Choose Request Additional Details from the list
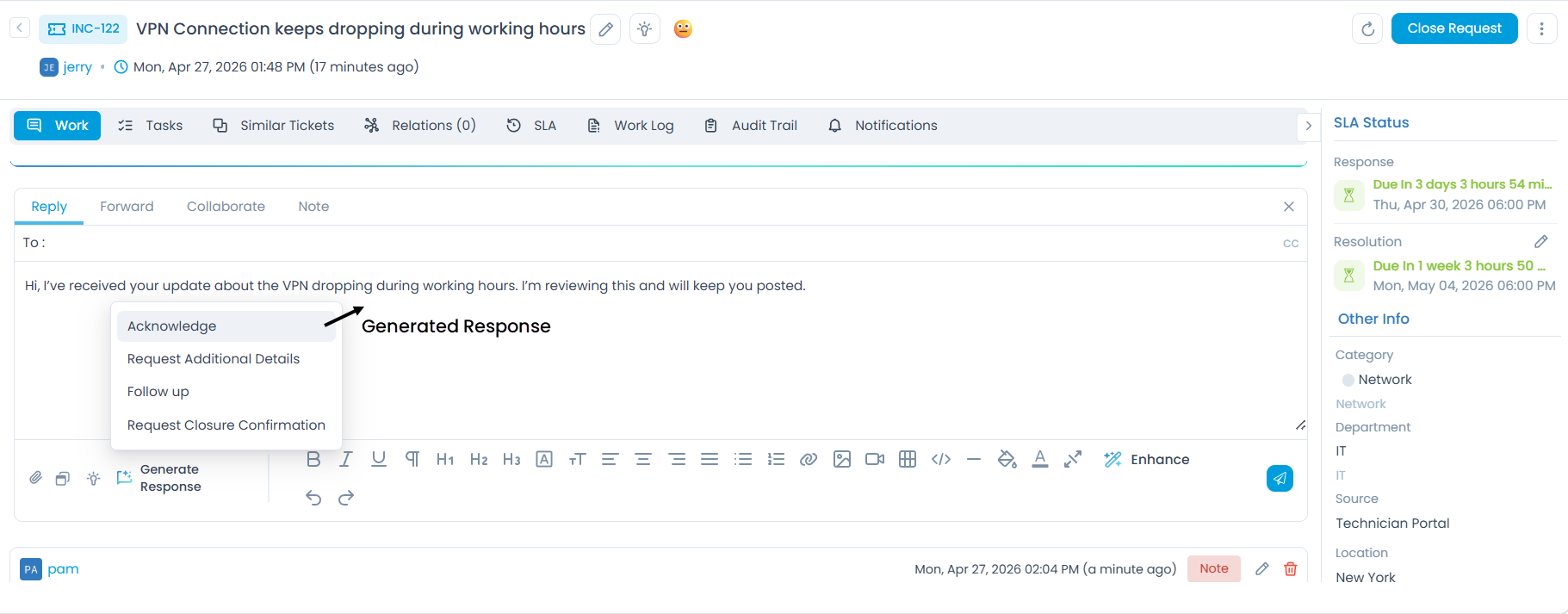1568x614 pixels. 214,359
